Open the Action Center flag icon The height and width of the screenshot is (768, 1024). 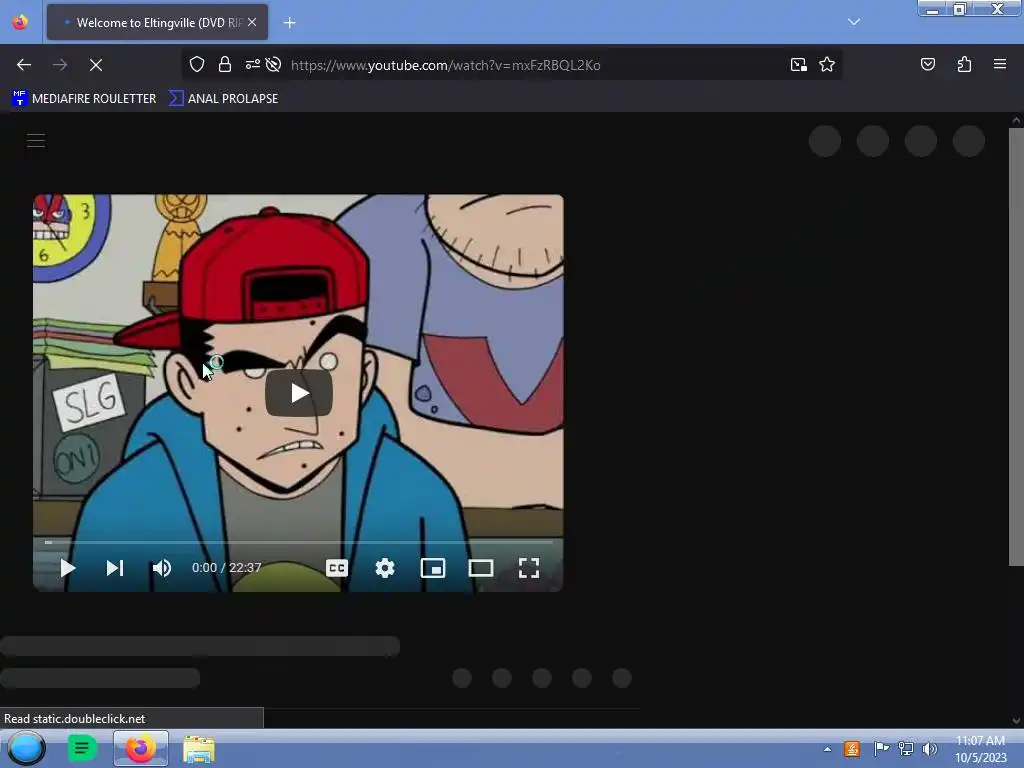(880, 748)
